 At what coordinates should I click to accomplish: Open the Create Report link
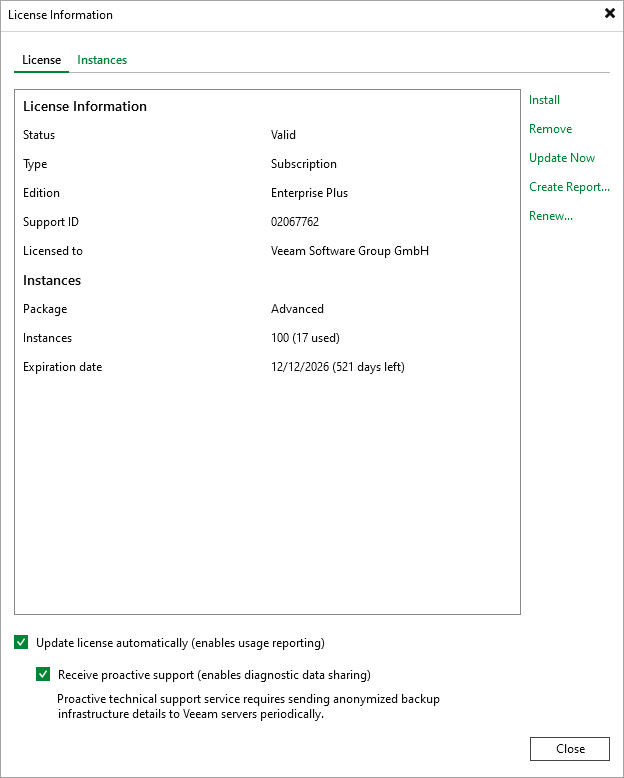coord(569,187)
